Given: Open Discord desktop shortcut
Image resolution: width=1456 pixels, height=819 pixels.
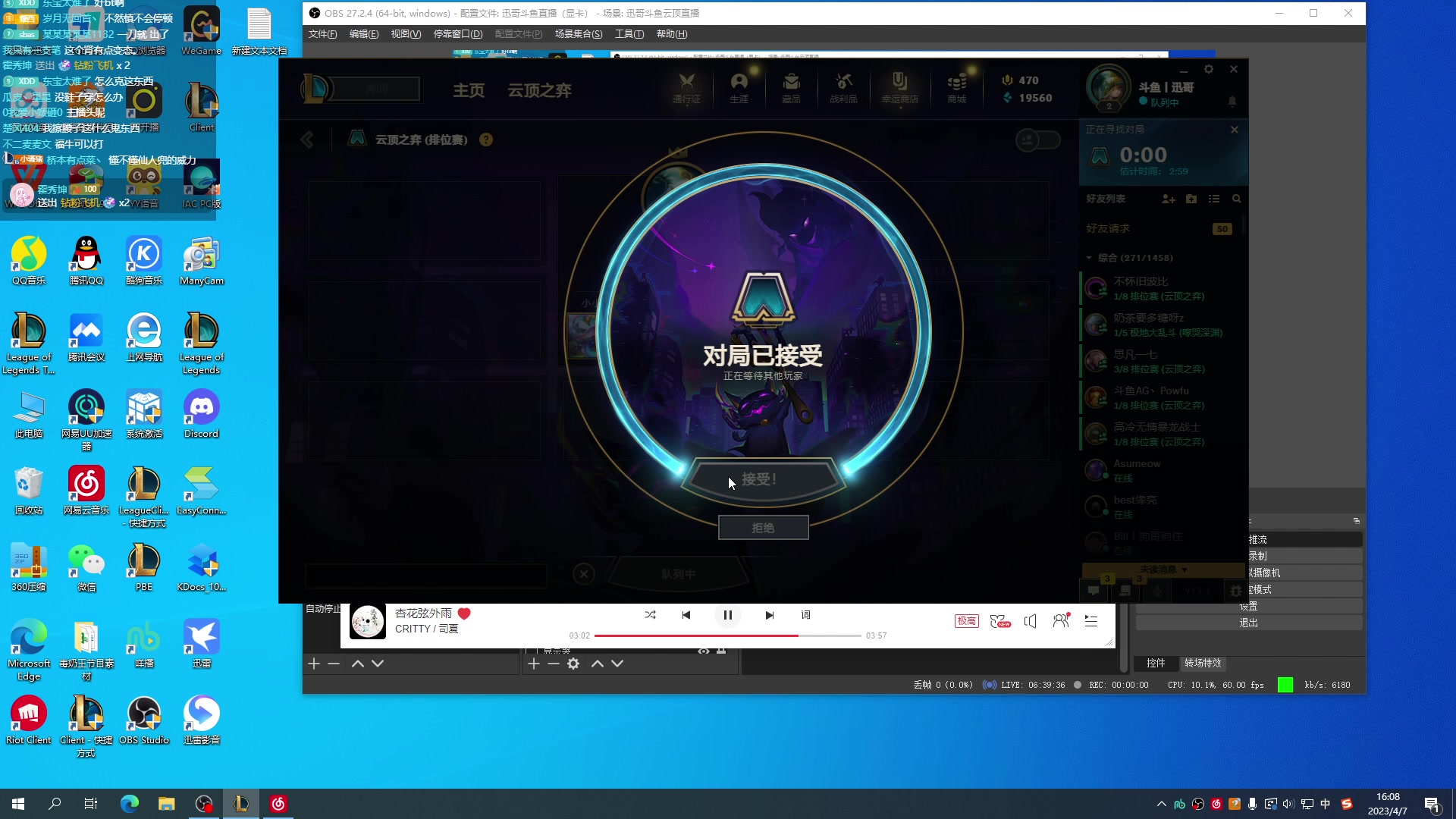Looking at the screenshot, I should 201,414.
